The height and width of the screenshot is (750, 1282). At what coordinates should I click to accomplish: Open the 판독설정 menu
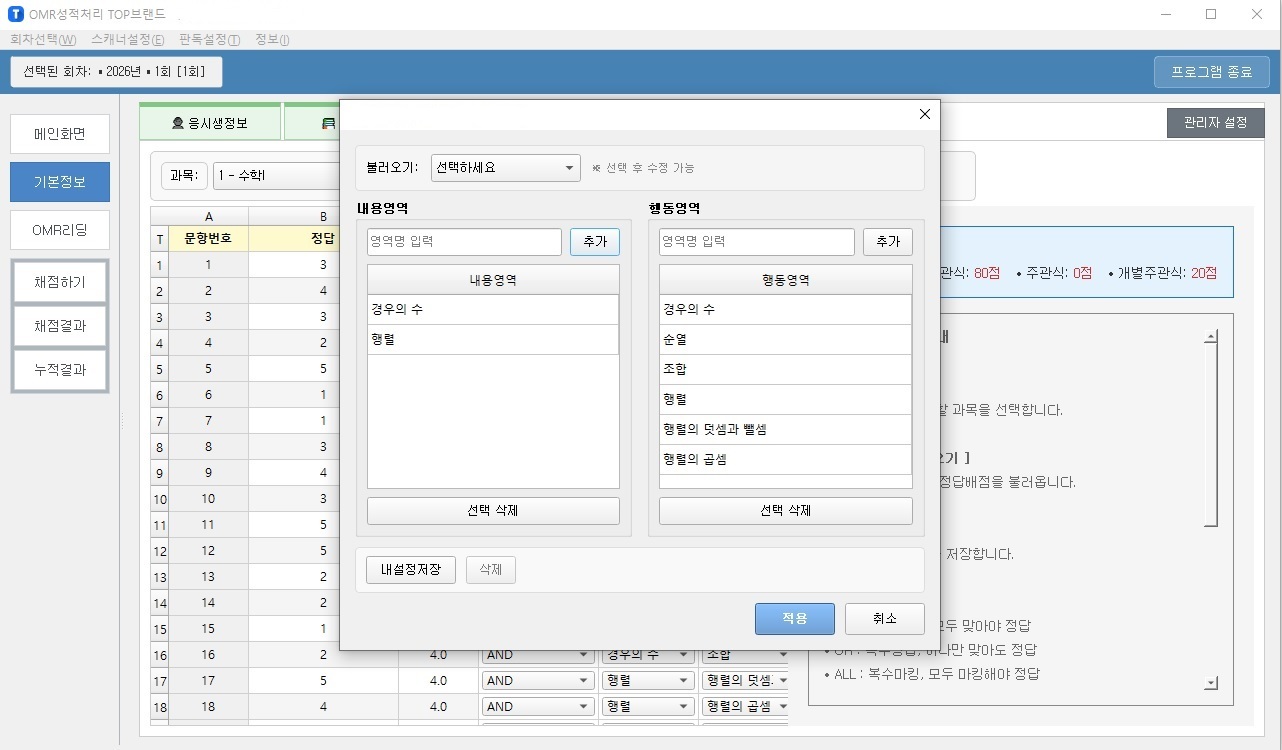pyautogui.click(x=209, y=40)
